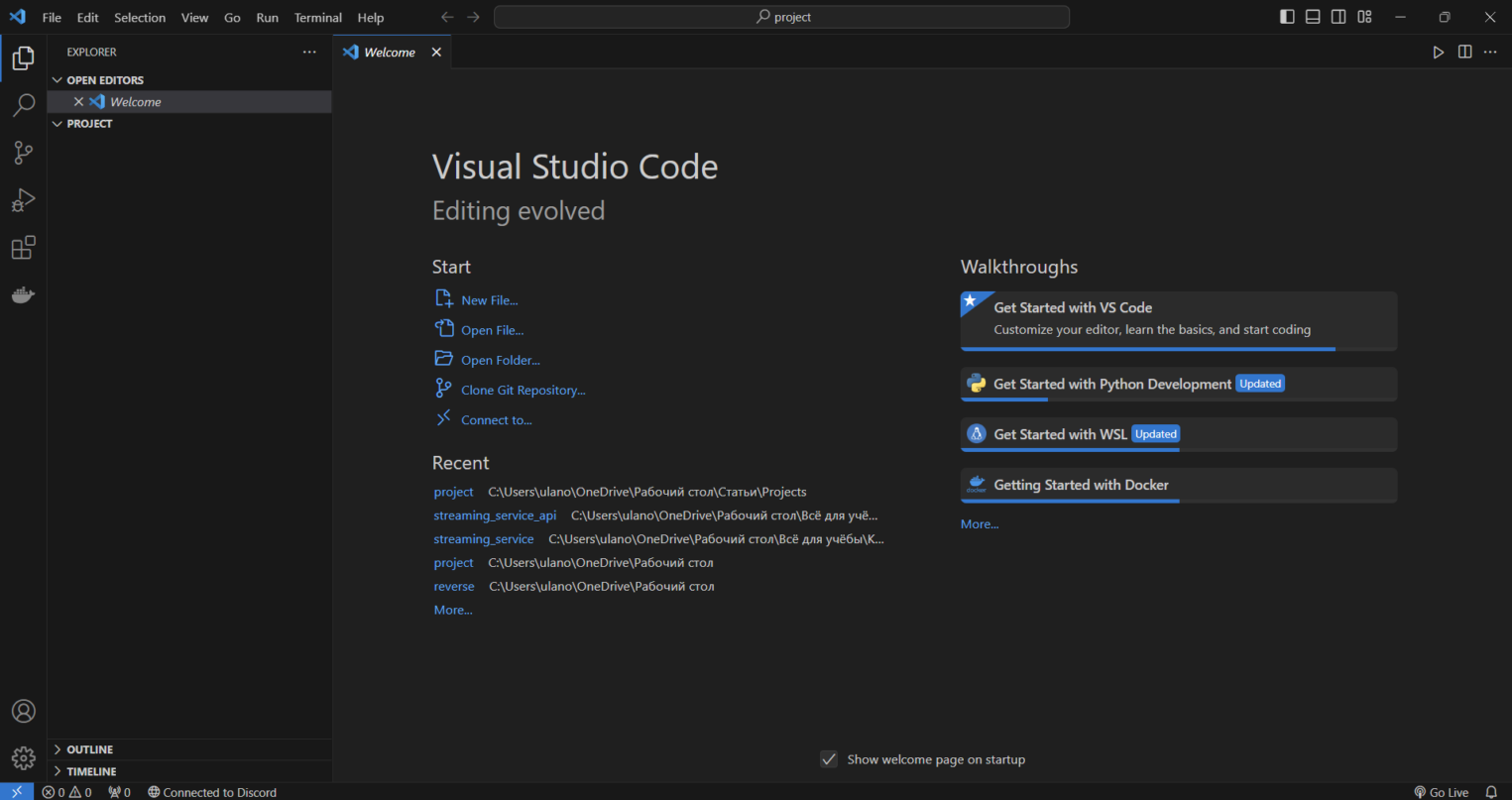Click the forwarded ports indicator showing 0

click(x=120, y=792)
